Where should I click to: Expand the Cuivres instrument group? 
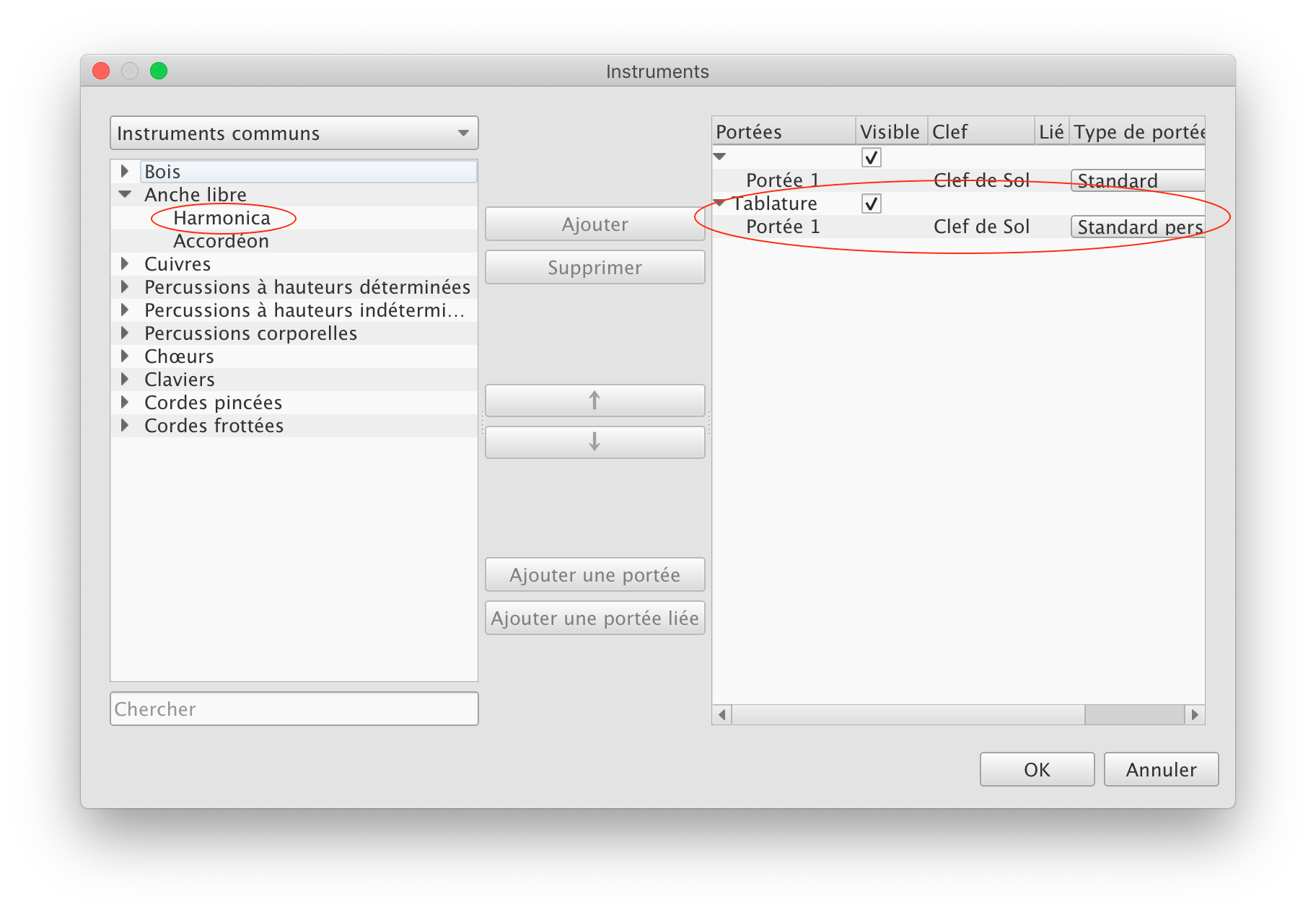pos(125,264)
